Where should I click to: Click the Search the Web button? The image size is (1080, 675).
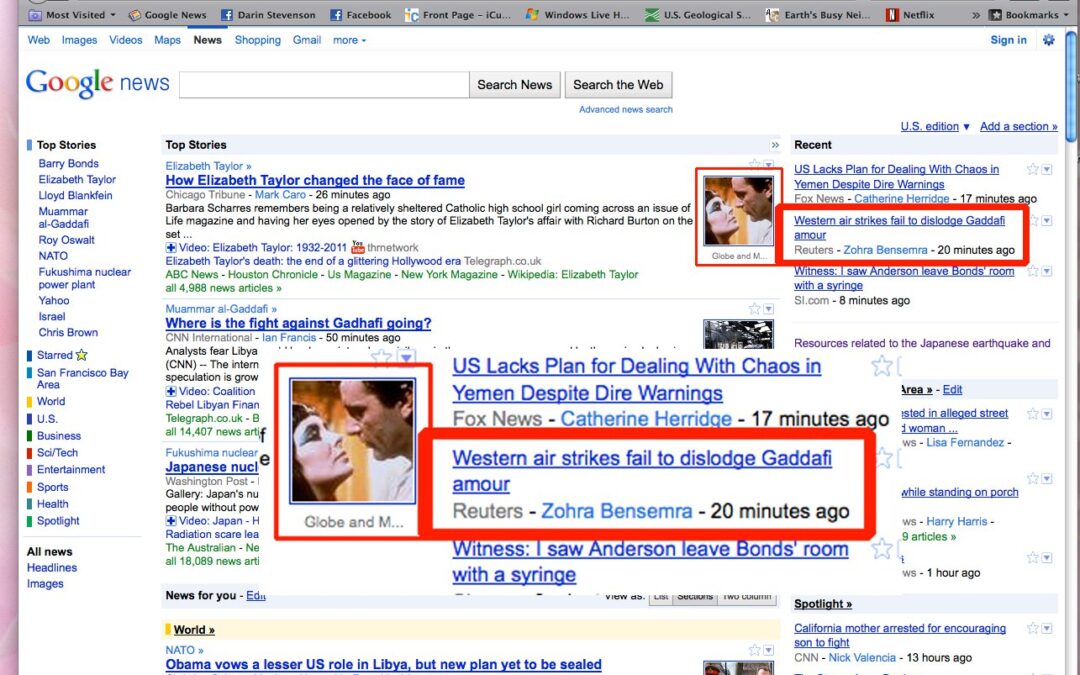pyautogui.click(x=618, y=85)
